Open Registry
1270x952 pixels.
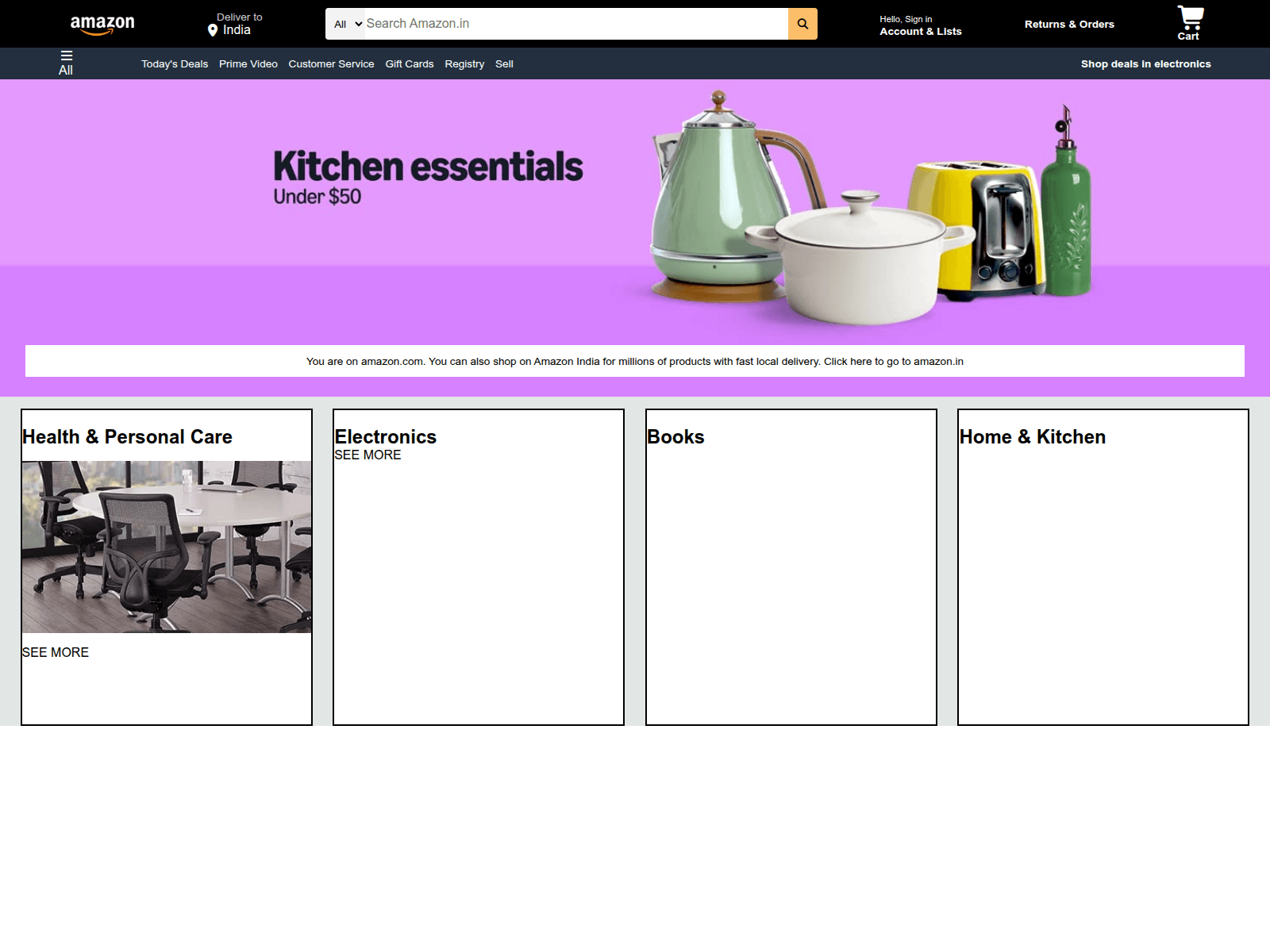464,64
